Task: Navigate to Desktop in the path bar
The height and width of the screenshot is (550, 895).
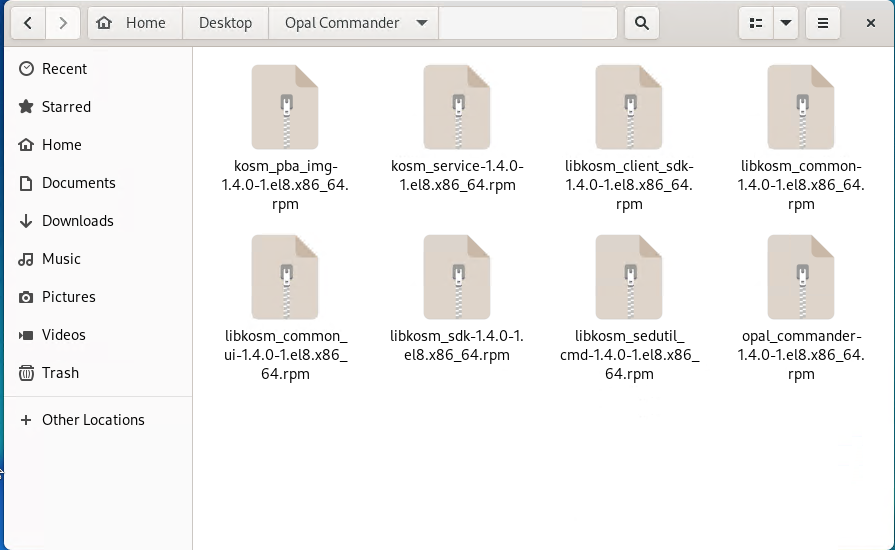Action: 225,23
